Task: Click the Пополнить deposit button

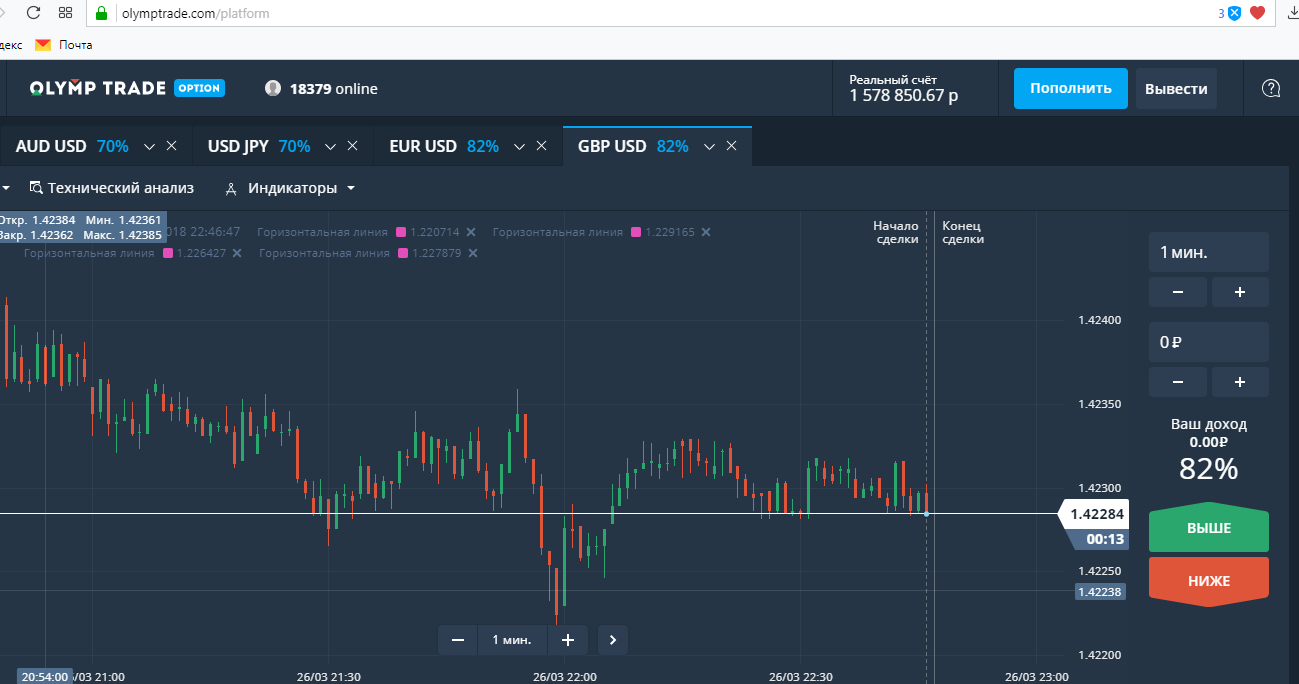Action: tap(1071, 88)
